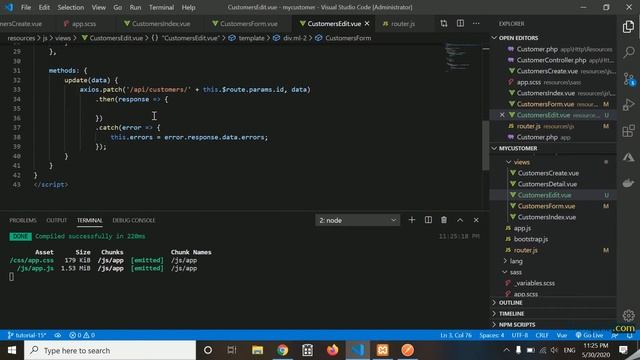Kill terminal with trash icon
The width and height of the screenshot is (640, 360).
click(444, 220)
